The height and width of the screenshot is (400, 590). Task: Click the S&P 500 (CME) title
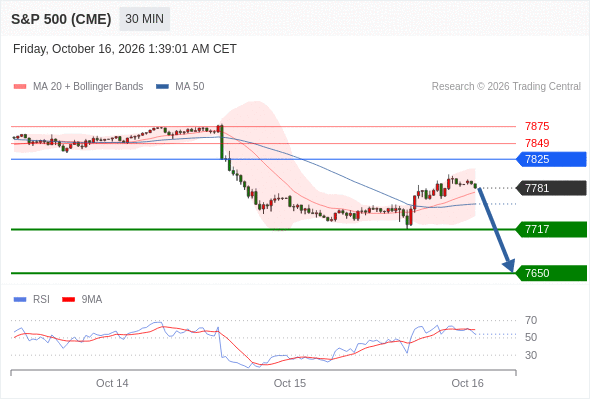click(x=61, y=19)
